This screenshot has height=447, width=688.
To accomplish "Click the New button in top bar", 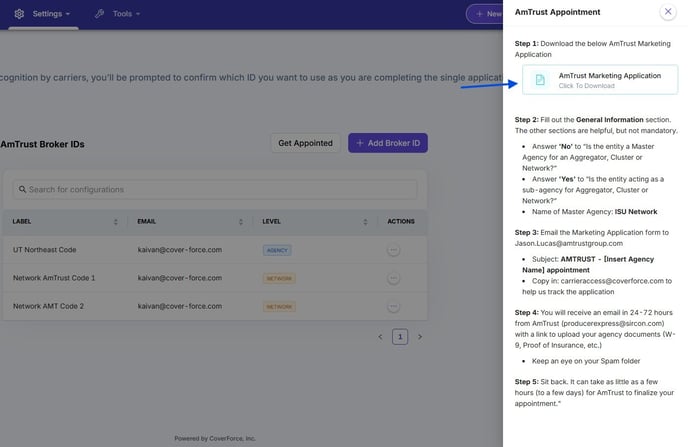I will tap(485, 14).
